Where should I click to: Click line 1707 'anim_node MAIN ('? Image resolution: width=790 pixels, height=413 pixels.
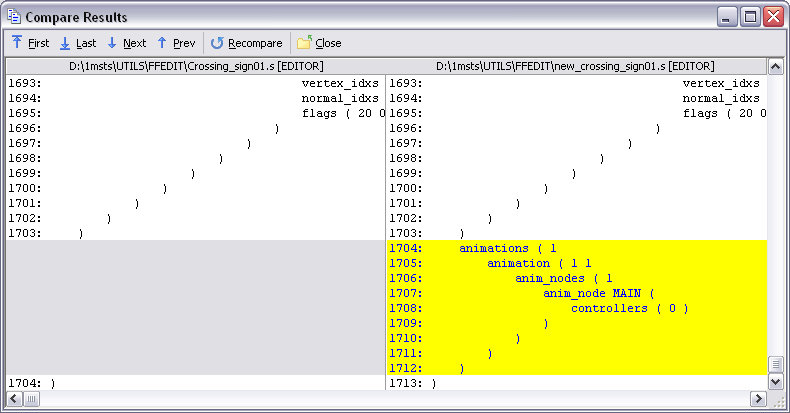click(x=577, y=293)
